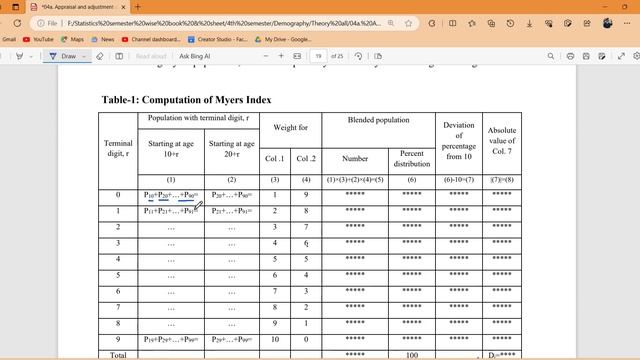Open Browser essentials heart icon
The width and height of the screenshot is (640, 360).
tap(549, 23)
